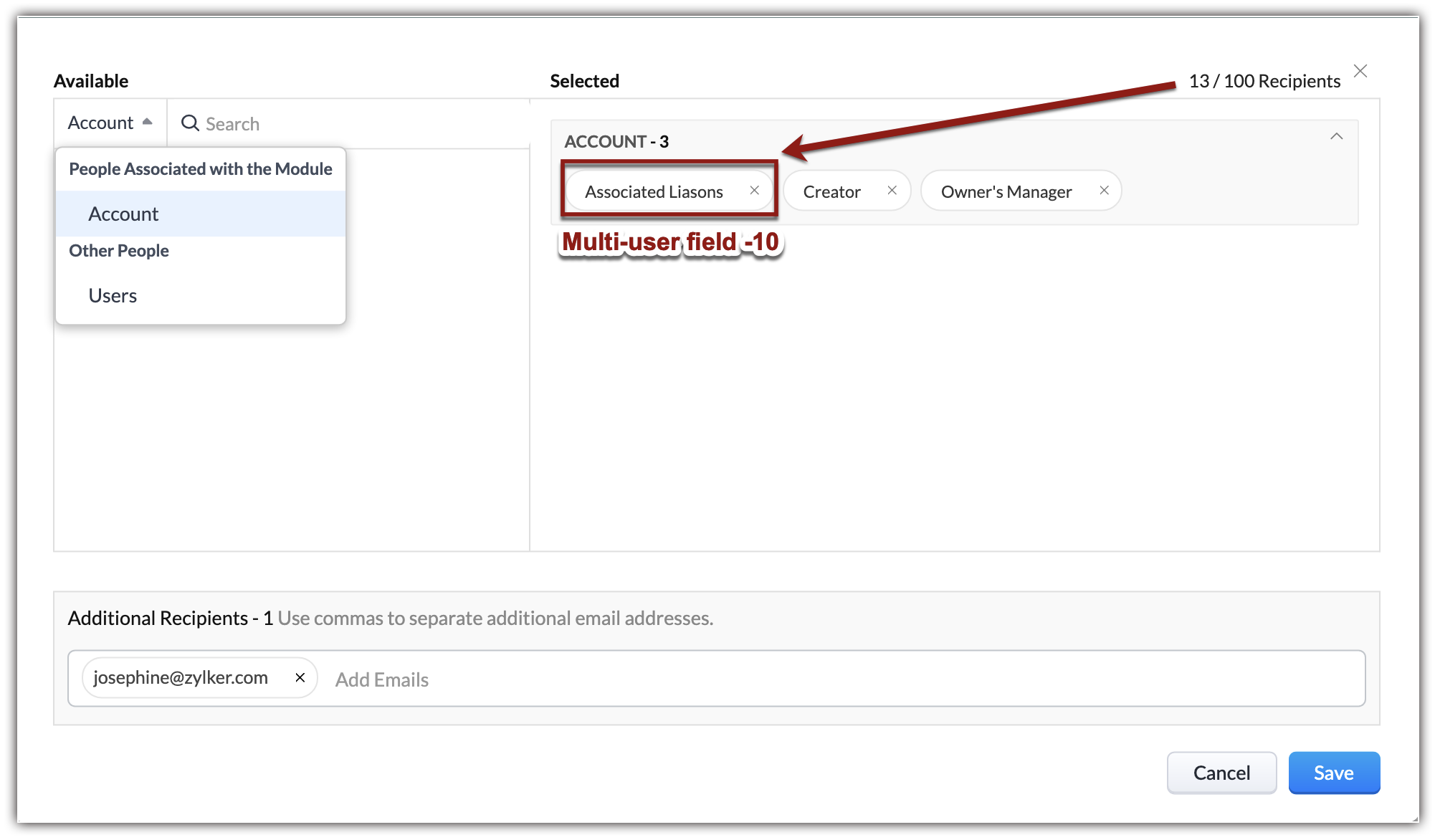The image size is (1435, 840).
Task: Click the ACCOUNT - 3 section header
Action: pyautogui.click(x=616, y=141)
